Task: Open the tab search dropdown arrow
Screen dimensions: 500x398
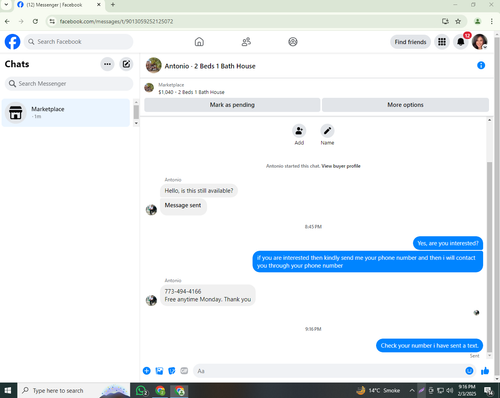Action: [6, 5]
